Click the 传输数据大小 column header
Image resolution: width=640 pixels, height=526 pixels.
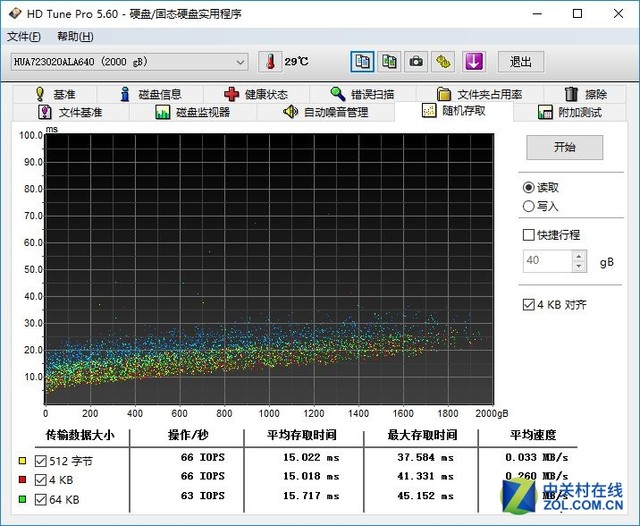80,435
